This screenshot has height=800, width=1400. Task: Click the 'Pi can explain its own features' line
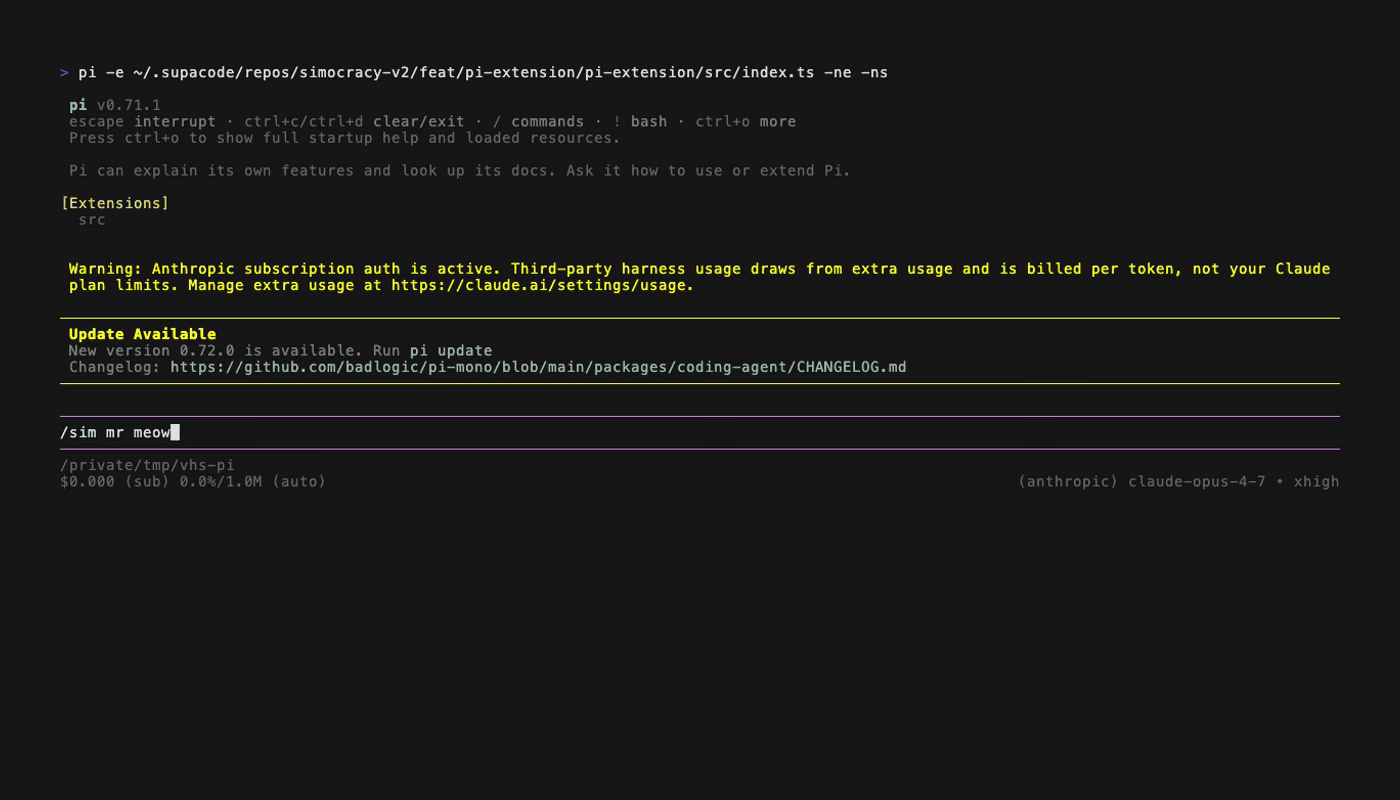coord(460,171)
